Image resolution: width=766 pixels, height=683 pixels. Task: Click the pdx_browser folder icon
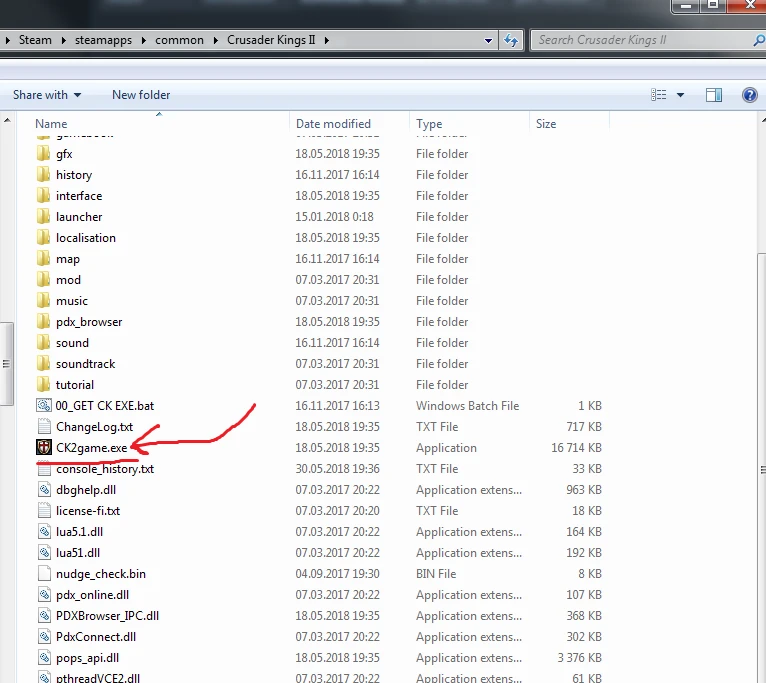pos(43,322)
